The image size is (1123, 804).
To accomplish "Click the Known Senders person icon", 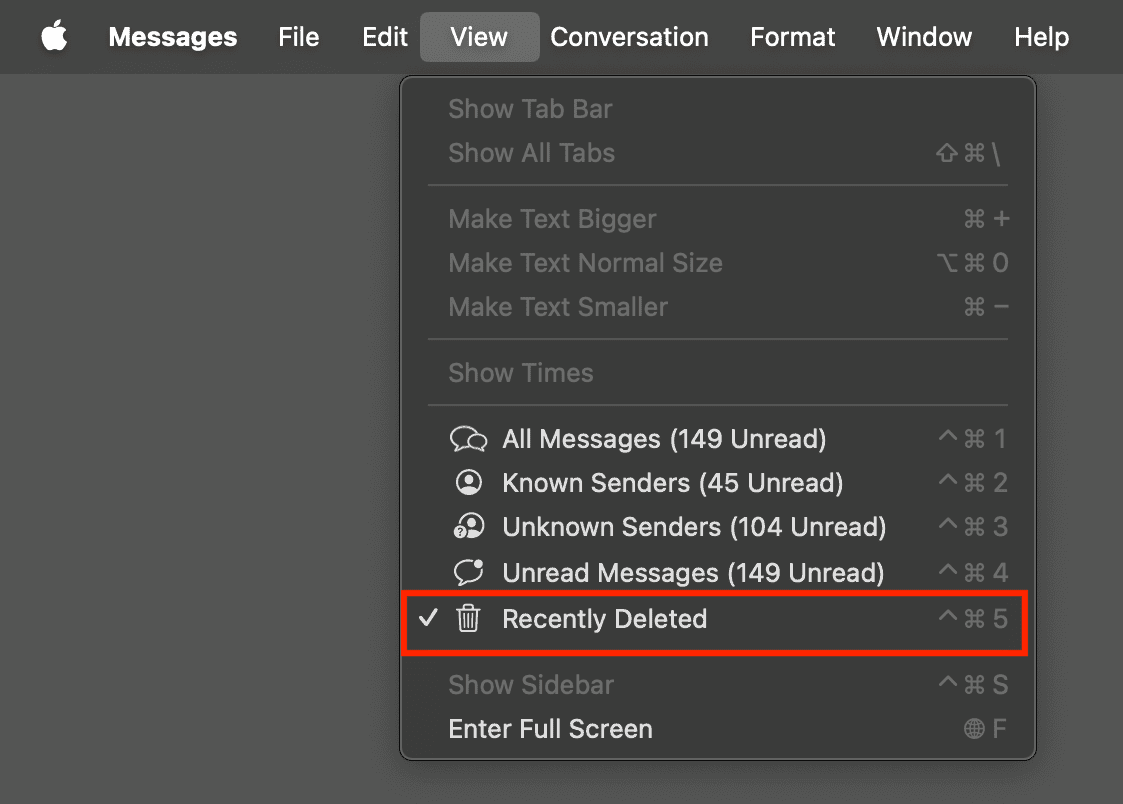I will click(468, 483).
